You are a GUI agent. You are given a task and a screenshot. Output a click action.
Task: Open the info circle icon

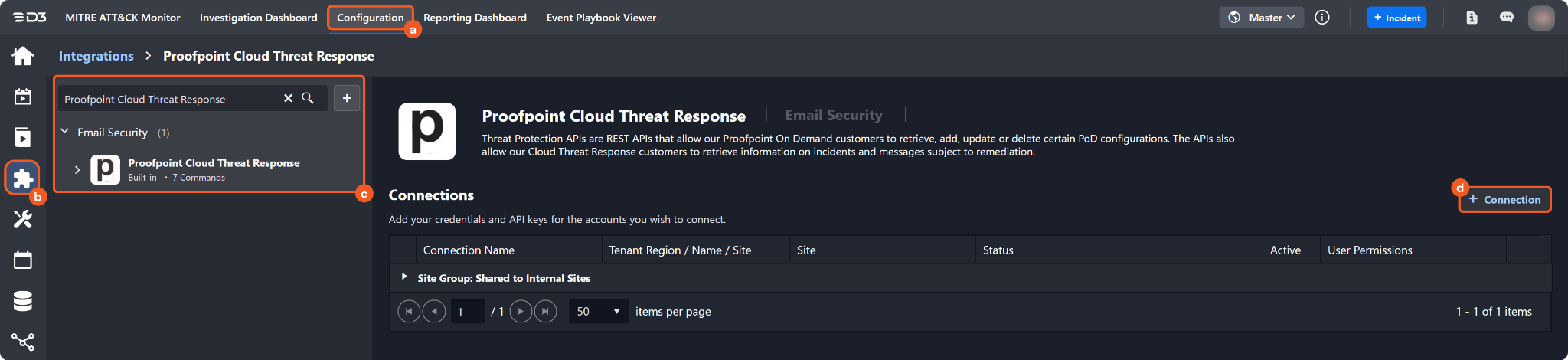[1322, 18]
